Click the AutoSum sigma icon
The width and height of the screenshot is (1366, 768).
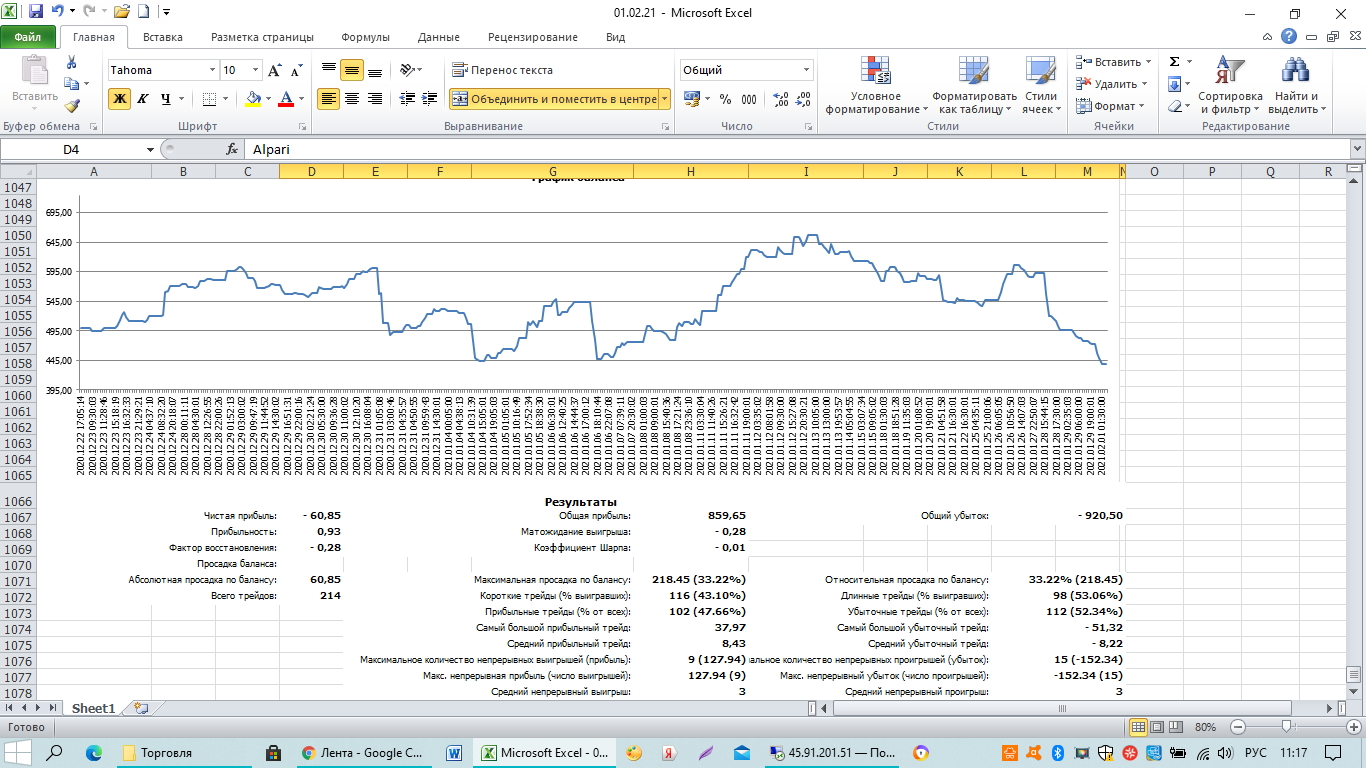[x=1175, y=62]
